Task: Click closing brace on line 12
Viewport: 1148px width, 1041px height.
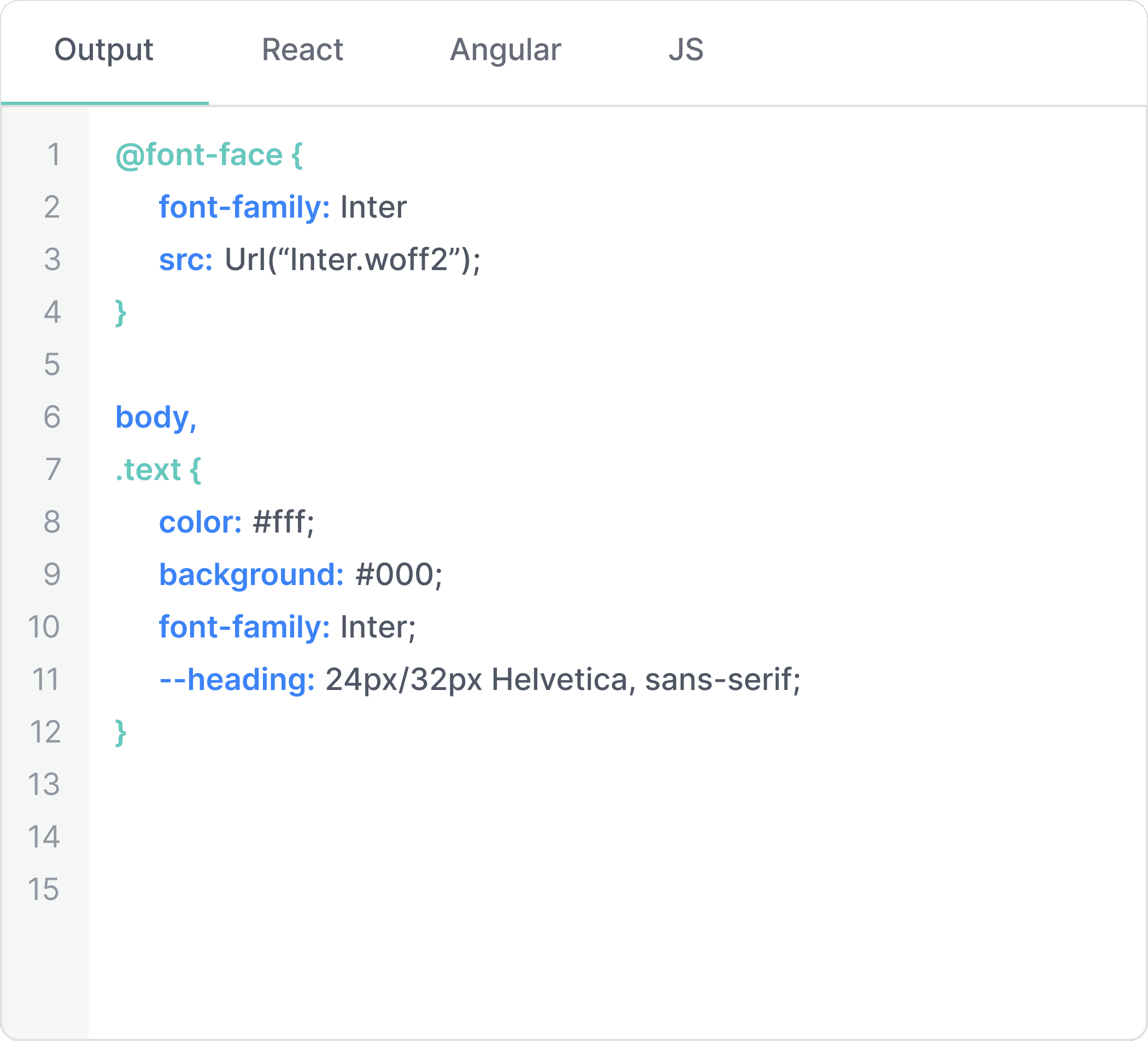Action: 121,732
